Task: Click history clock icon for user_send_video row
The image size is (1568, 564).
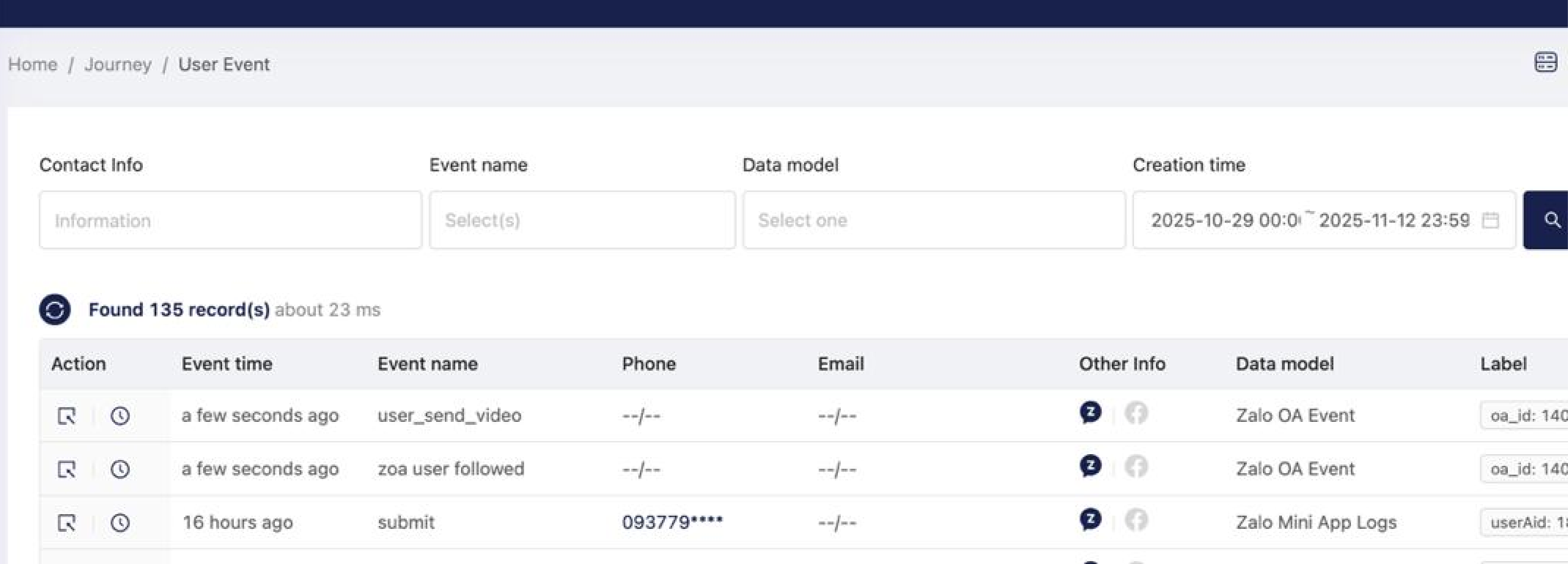Action: [x=120, y=416]
